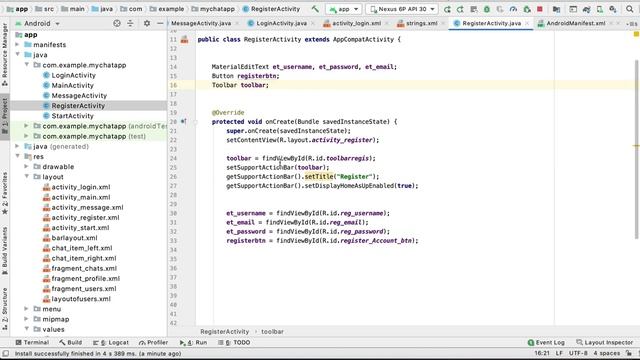
Task: Toggle the 2: Favorites tool window
Action: [4, 193]
